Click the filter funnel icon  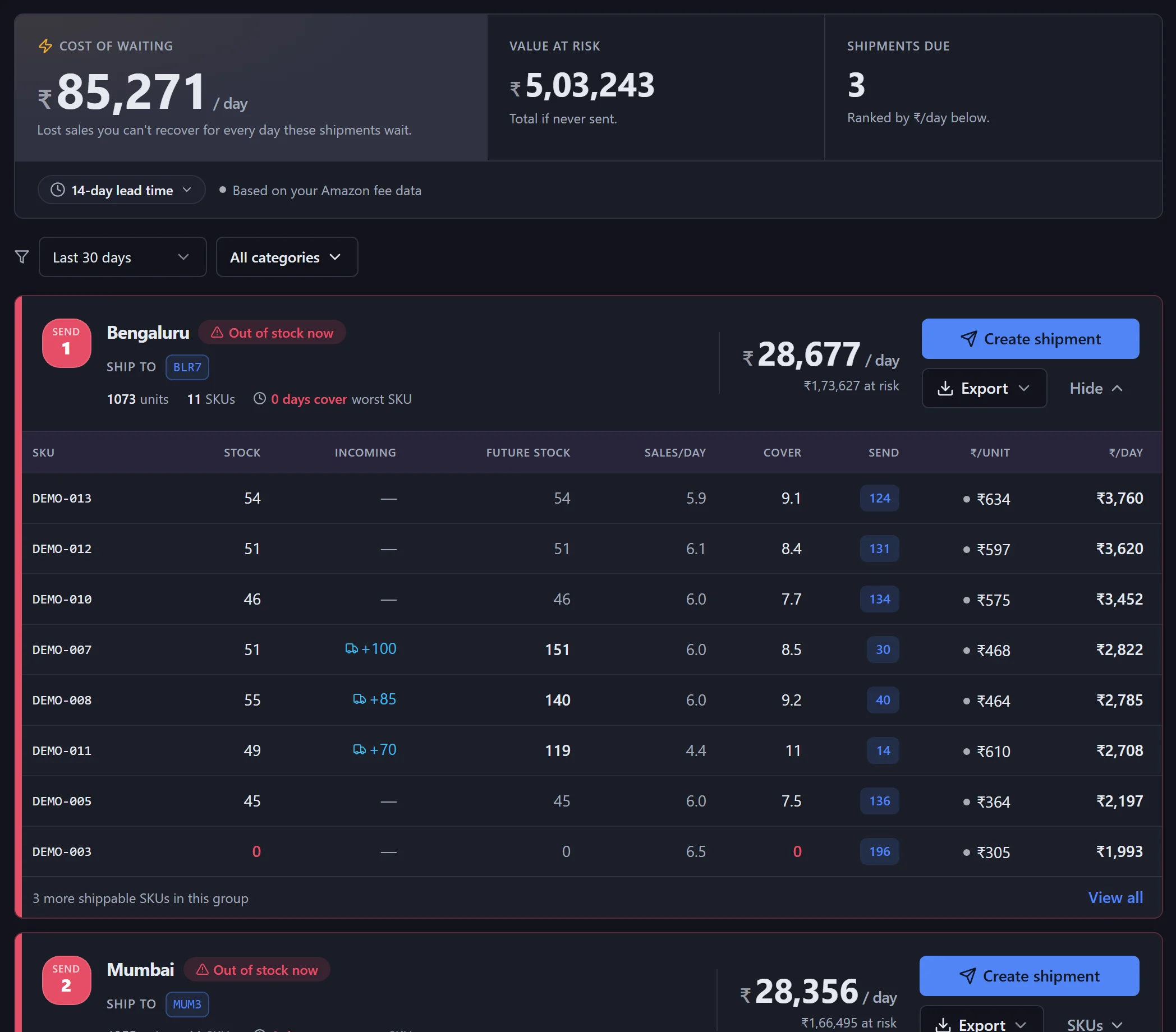[x=22, y=256]
